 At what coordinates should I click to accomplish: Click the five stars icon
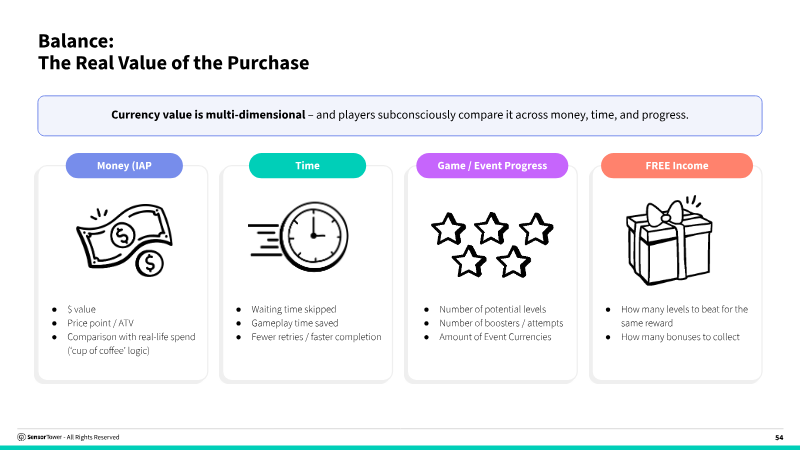(x=491, y=243)
